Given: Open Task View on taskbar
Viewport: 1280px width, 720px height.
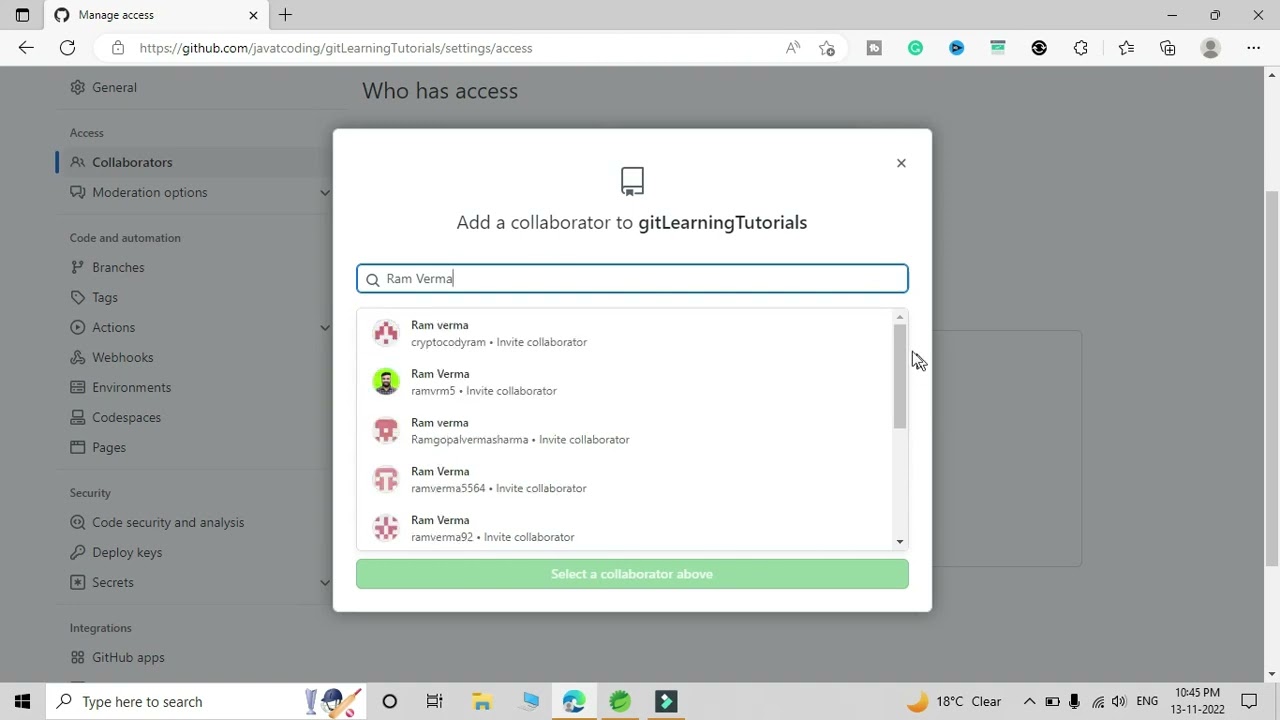Looking at the screenshot, I should [x=434, y=702].
